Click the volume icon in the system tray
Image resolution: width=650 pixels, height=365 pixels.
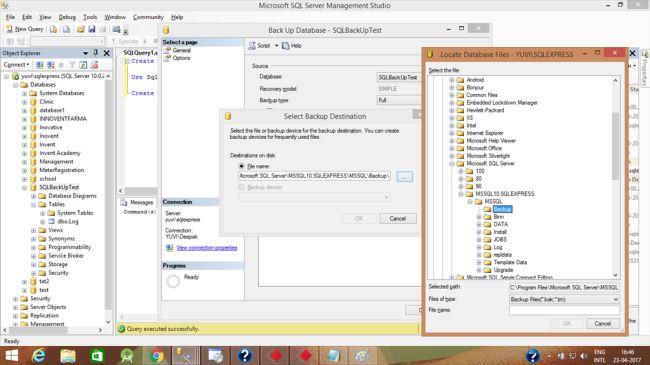584,356
